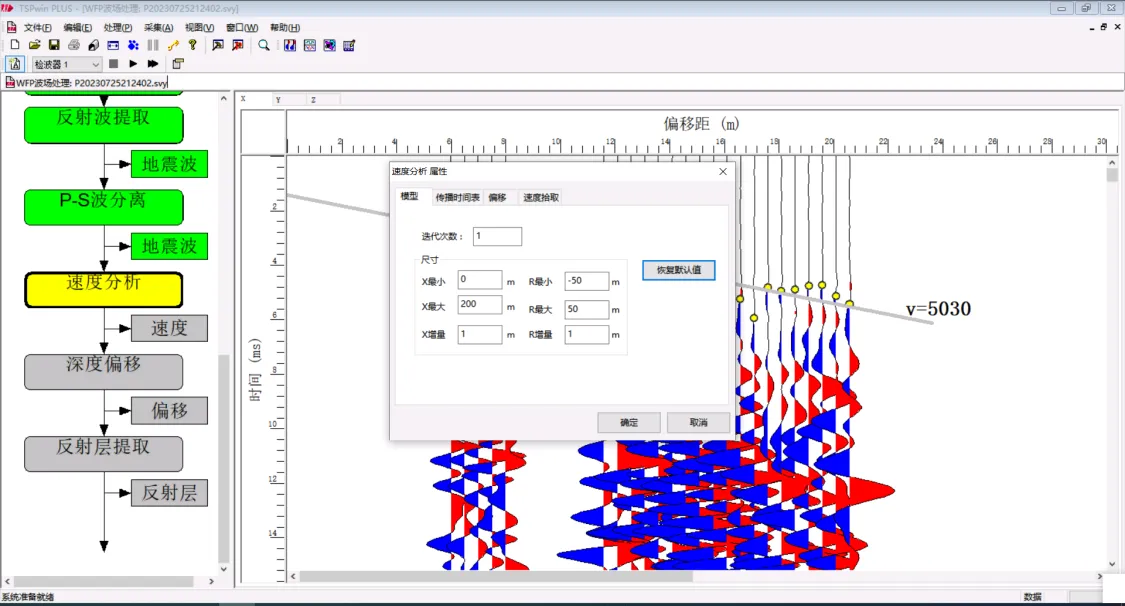Click the picture with dark arrow icon
Viewport: 1125px width, 606px height.
pos(217,45)
